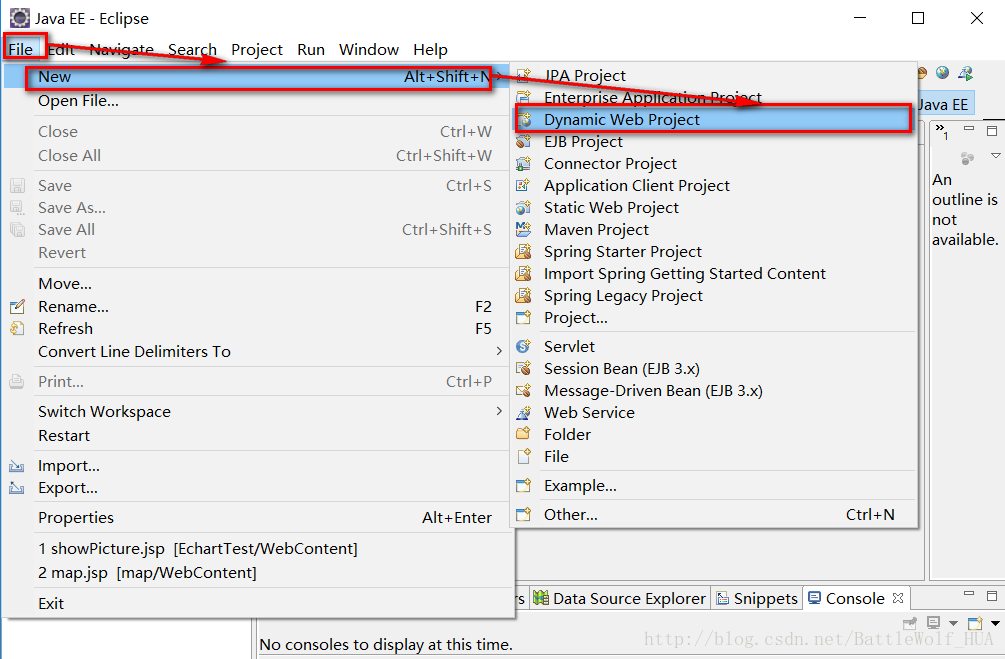Screen dimensions: 1005x659
Task: Click the JPA Project icon in submenu
Action: pyautogui.click(x=524, y=76)
